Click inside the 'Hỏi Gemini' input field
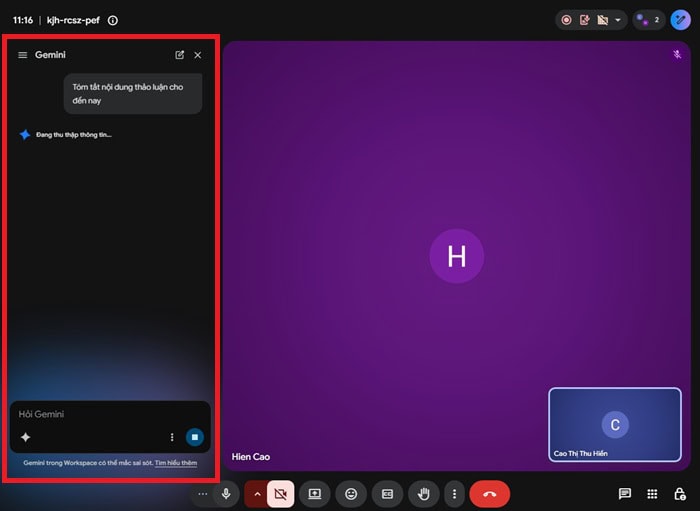Viewport: 700px width, 511px height. [x=109, y=414]
